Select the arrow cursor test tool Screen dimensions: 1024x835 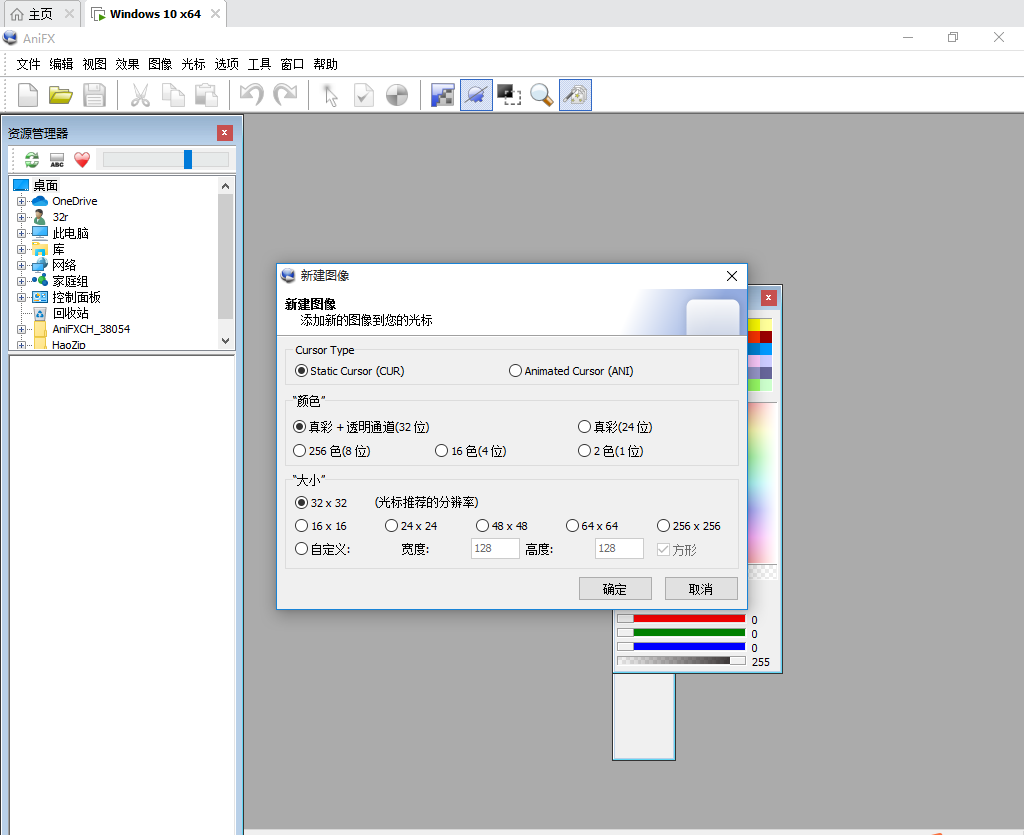[x=328, y=95]
